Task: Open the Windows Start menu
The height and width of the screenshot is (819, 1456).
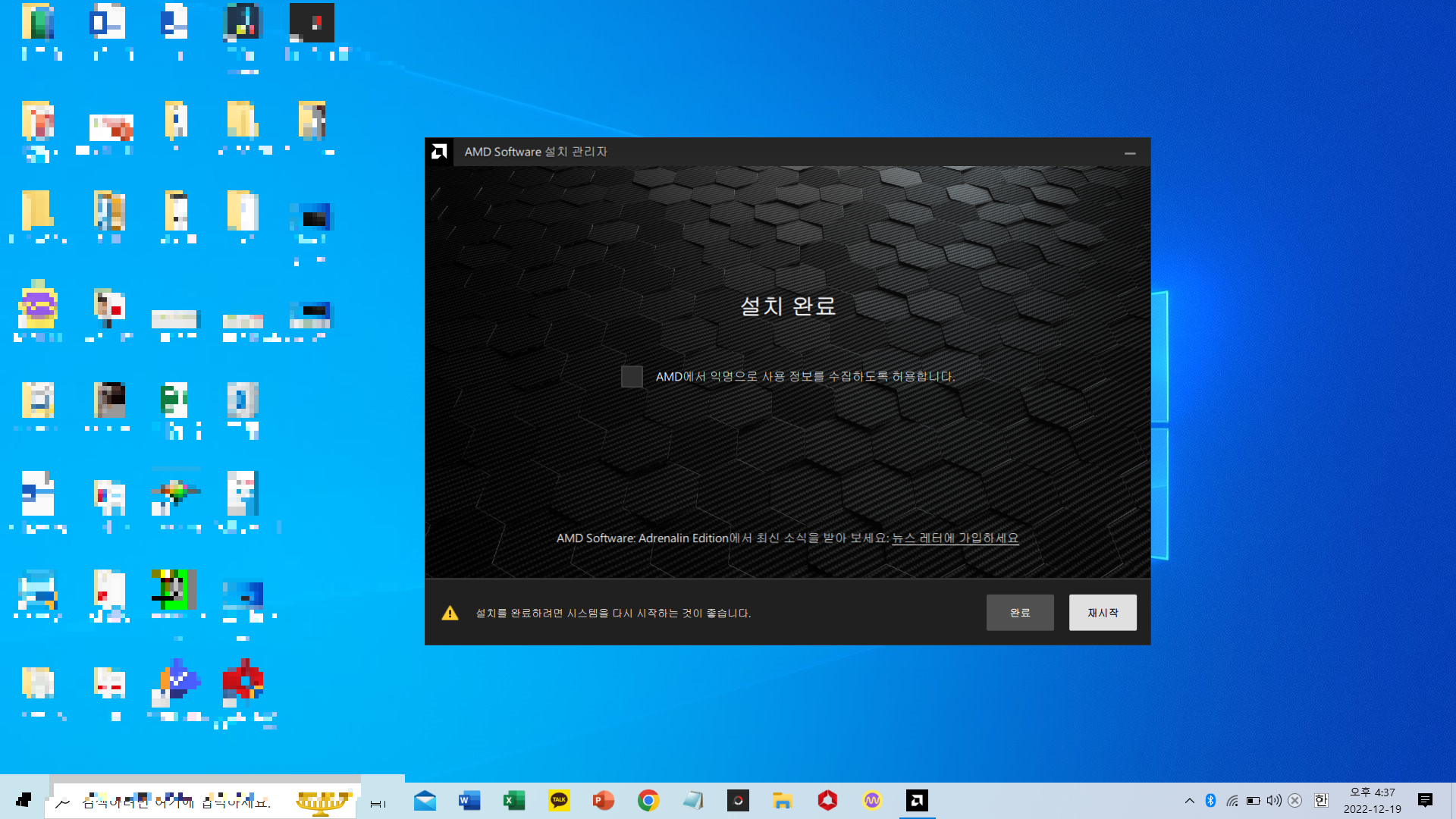Action: [x=24, y=801]
